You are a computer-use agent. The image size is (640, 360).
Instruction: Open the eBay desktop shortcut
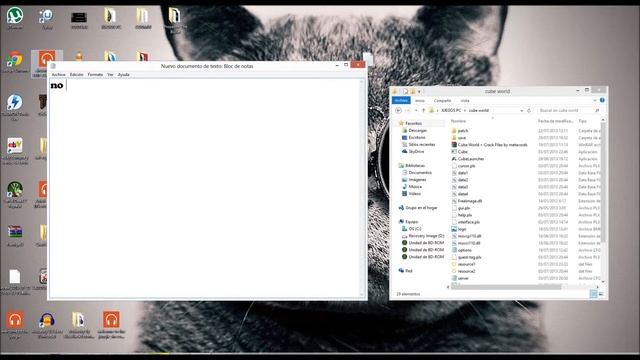click(x=15, y=146)
